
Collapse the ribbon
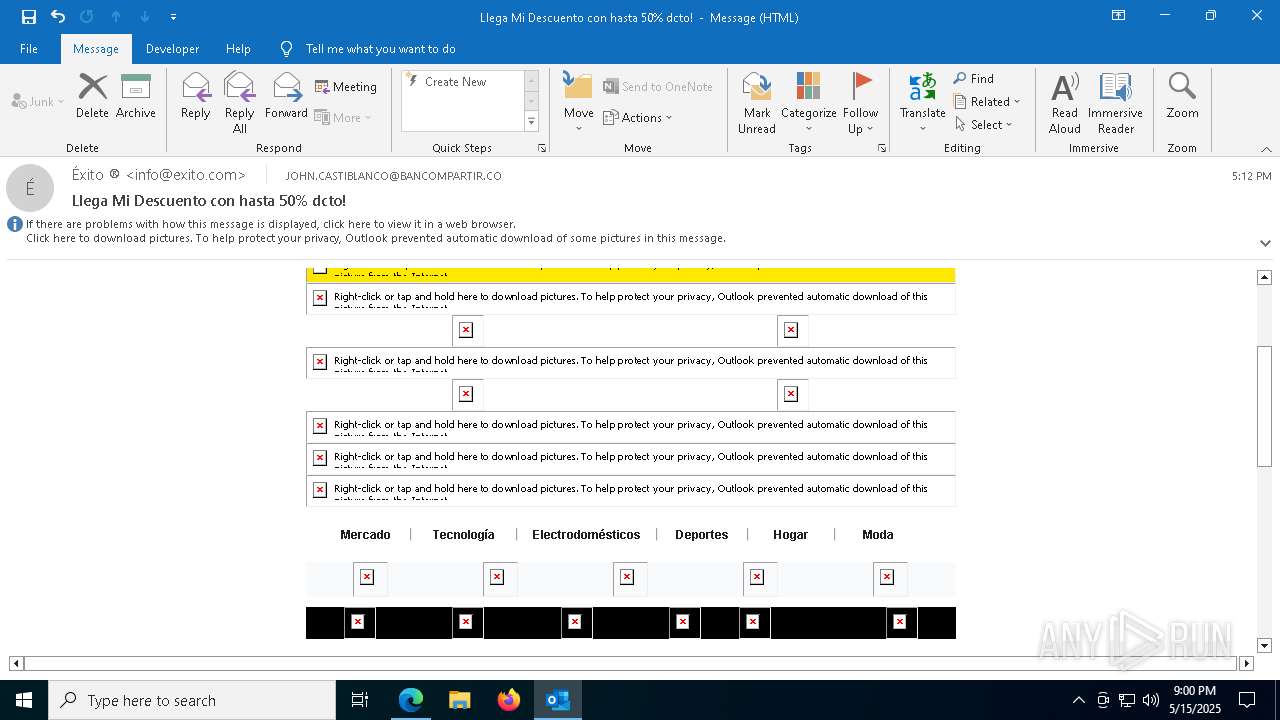[x=1266, y=149]
